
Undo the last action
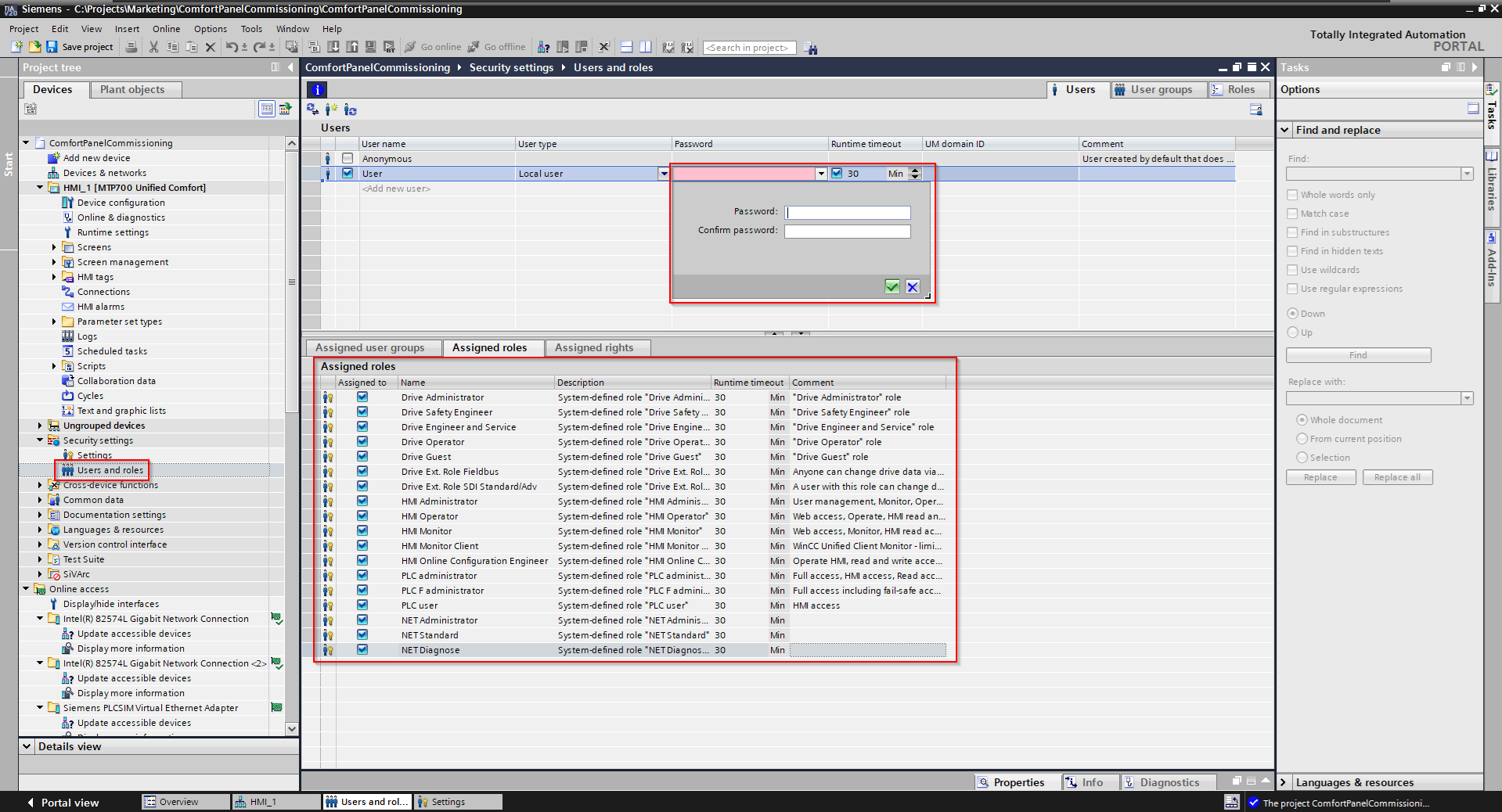(232, 47)
